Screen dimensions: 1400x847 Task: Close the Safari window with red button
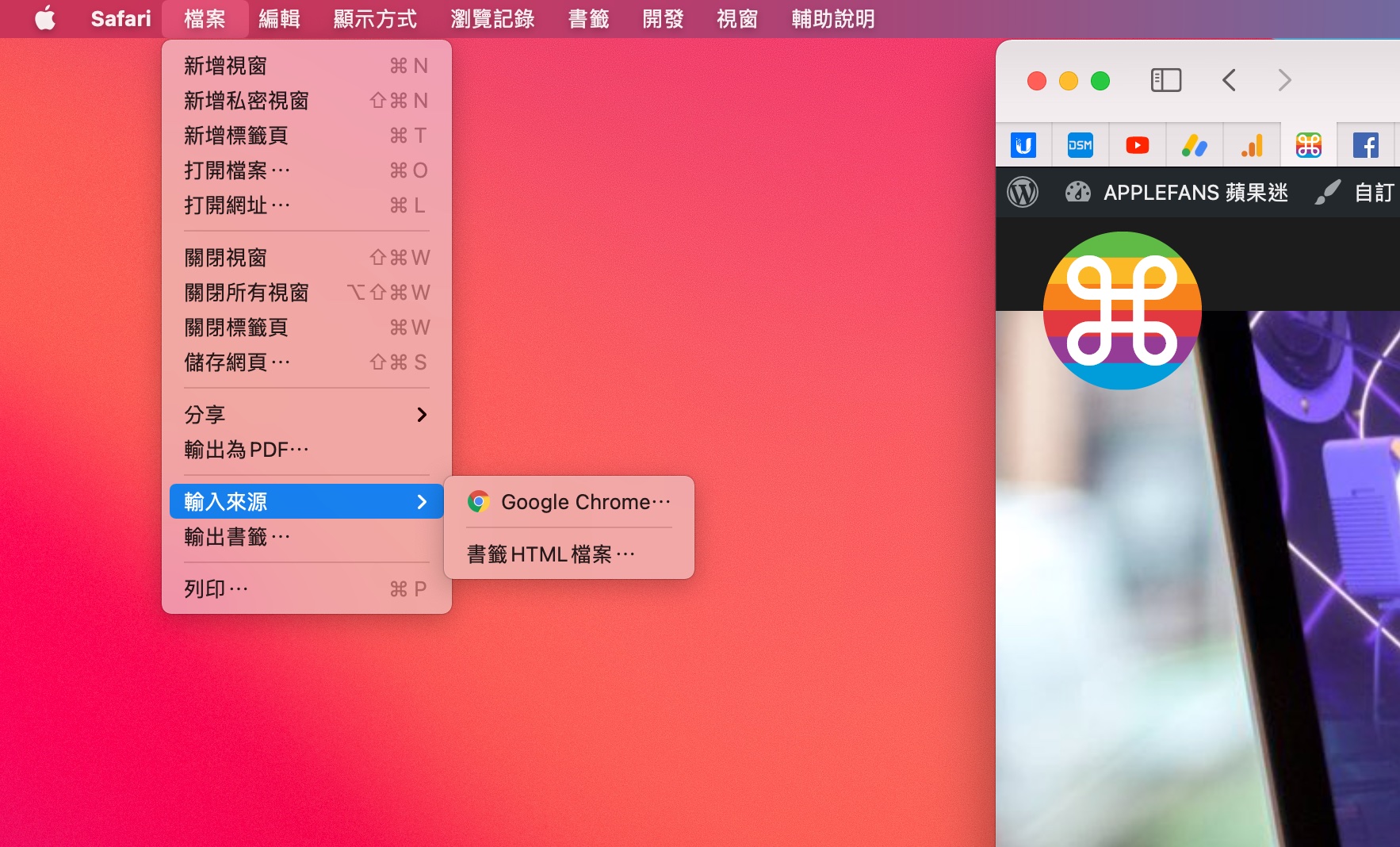click(x=1037, y=81)
